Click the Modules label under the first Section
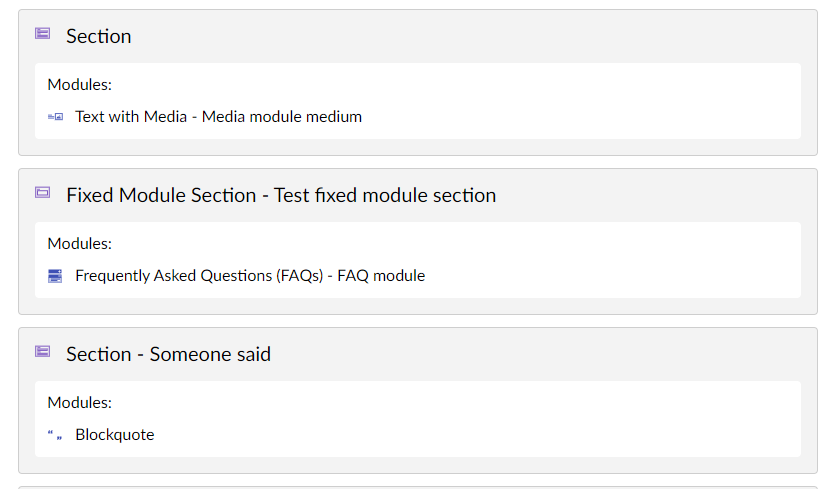 [80, 84]
